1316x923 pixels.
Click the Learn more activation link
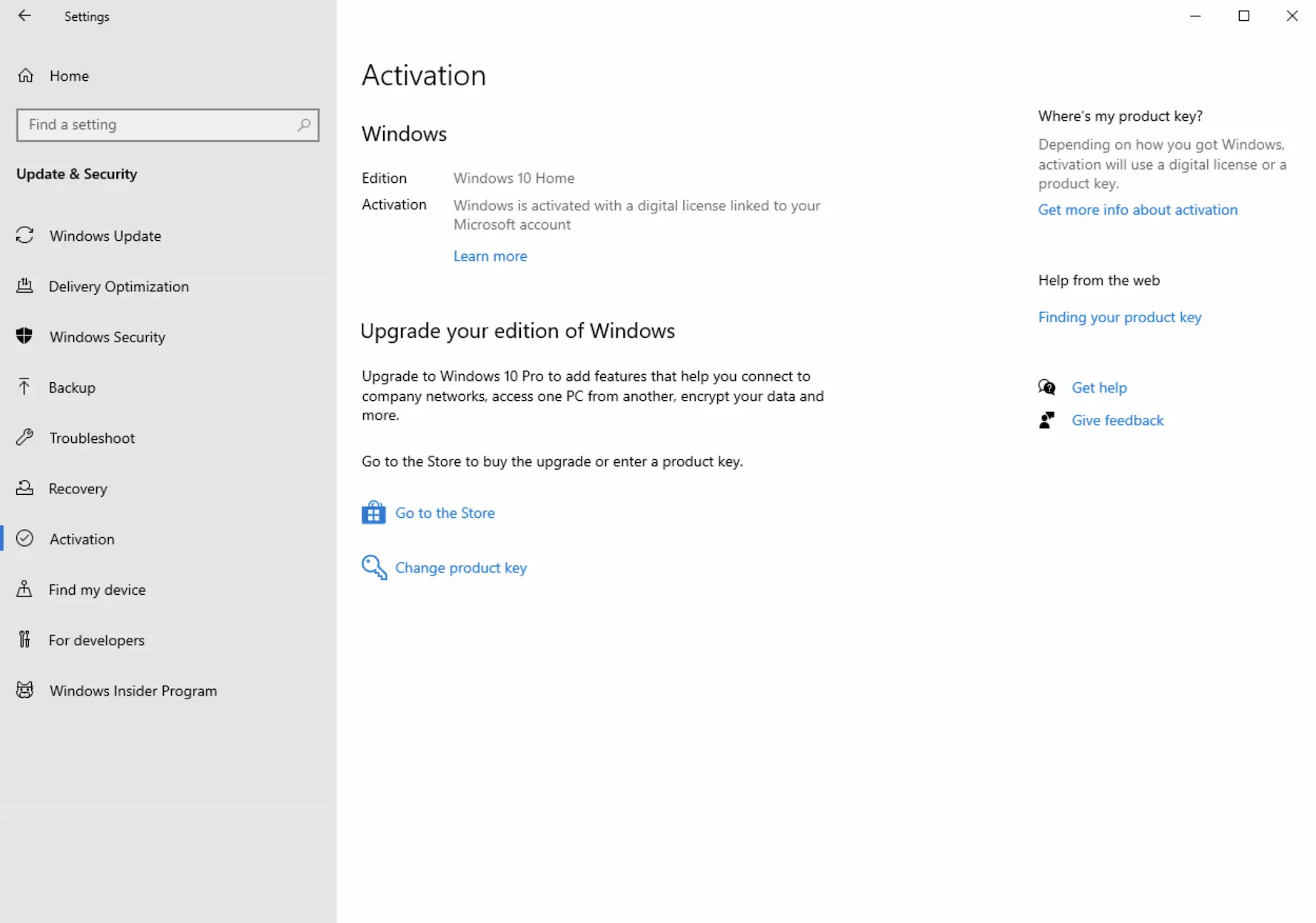click(x=490, y=256)
